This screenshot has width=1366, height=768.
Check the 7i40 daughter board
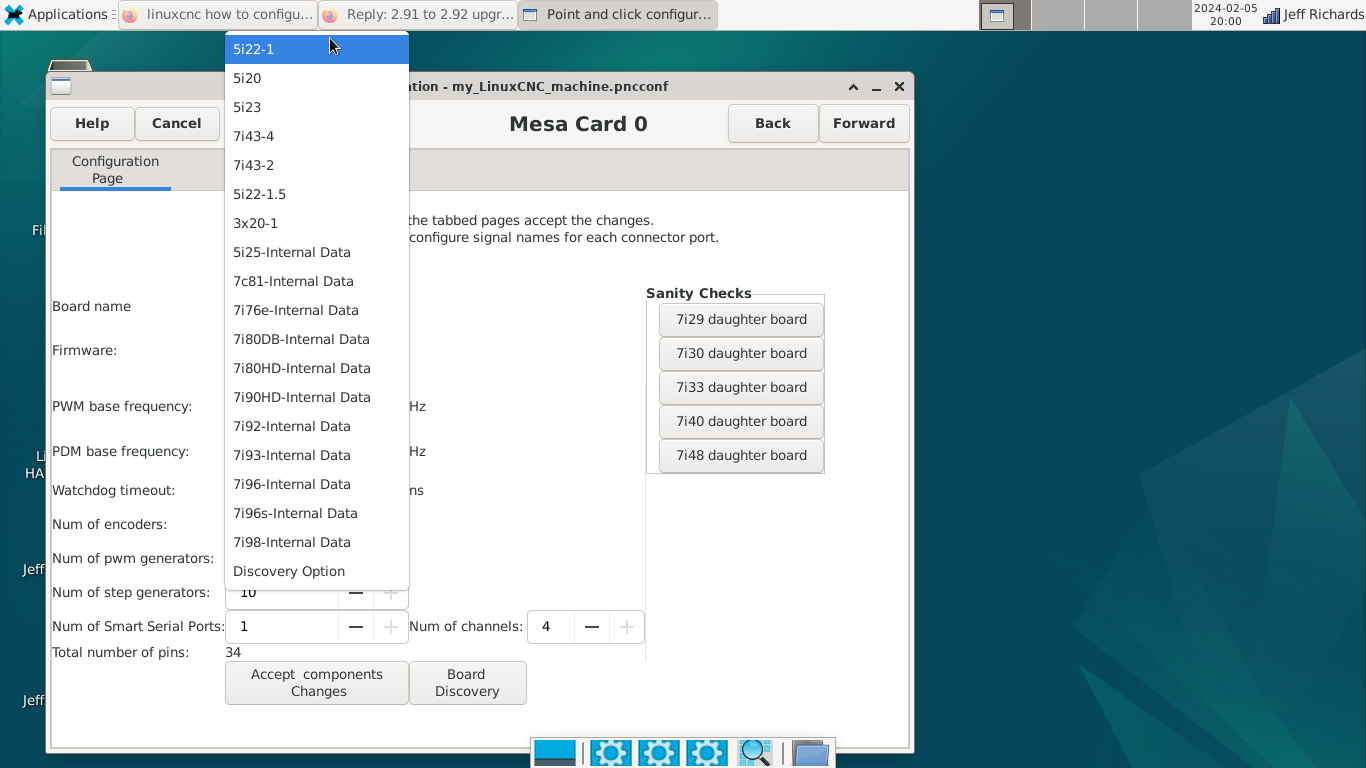[x=741, y=422]
